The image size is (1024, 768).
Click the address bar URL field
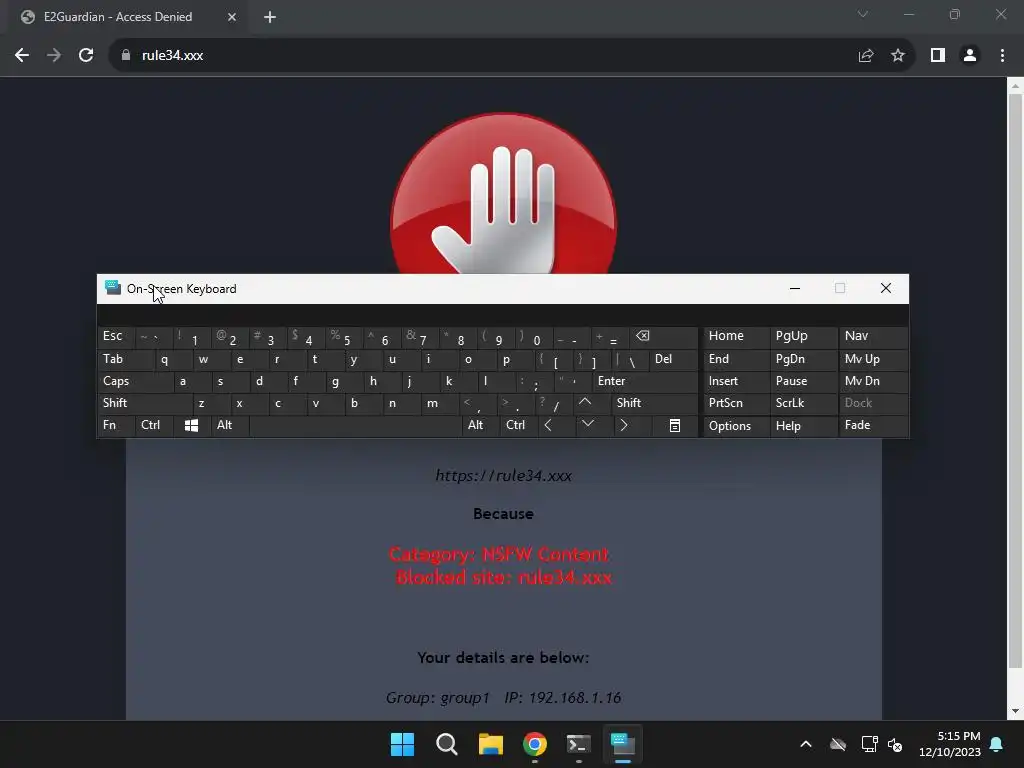coord(483,56)
